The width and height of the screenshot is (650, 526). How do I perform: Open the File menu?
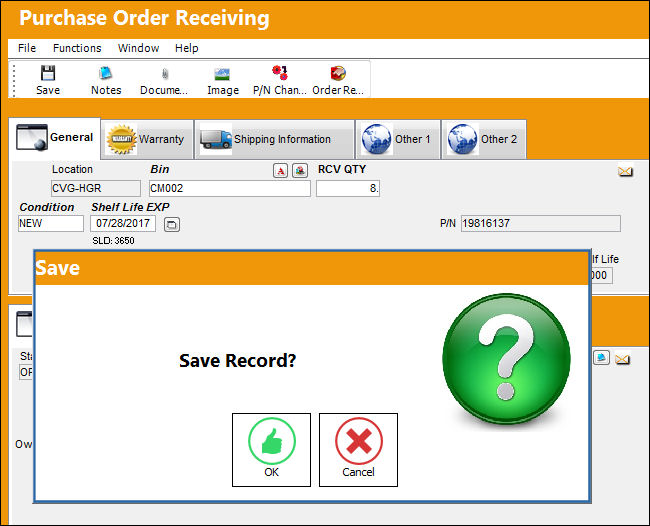(27, 48)
